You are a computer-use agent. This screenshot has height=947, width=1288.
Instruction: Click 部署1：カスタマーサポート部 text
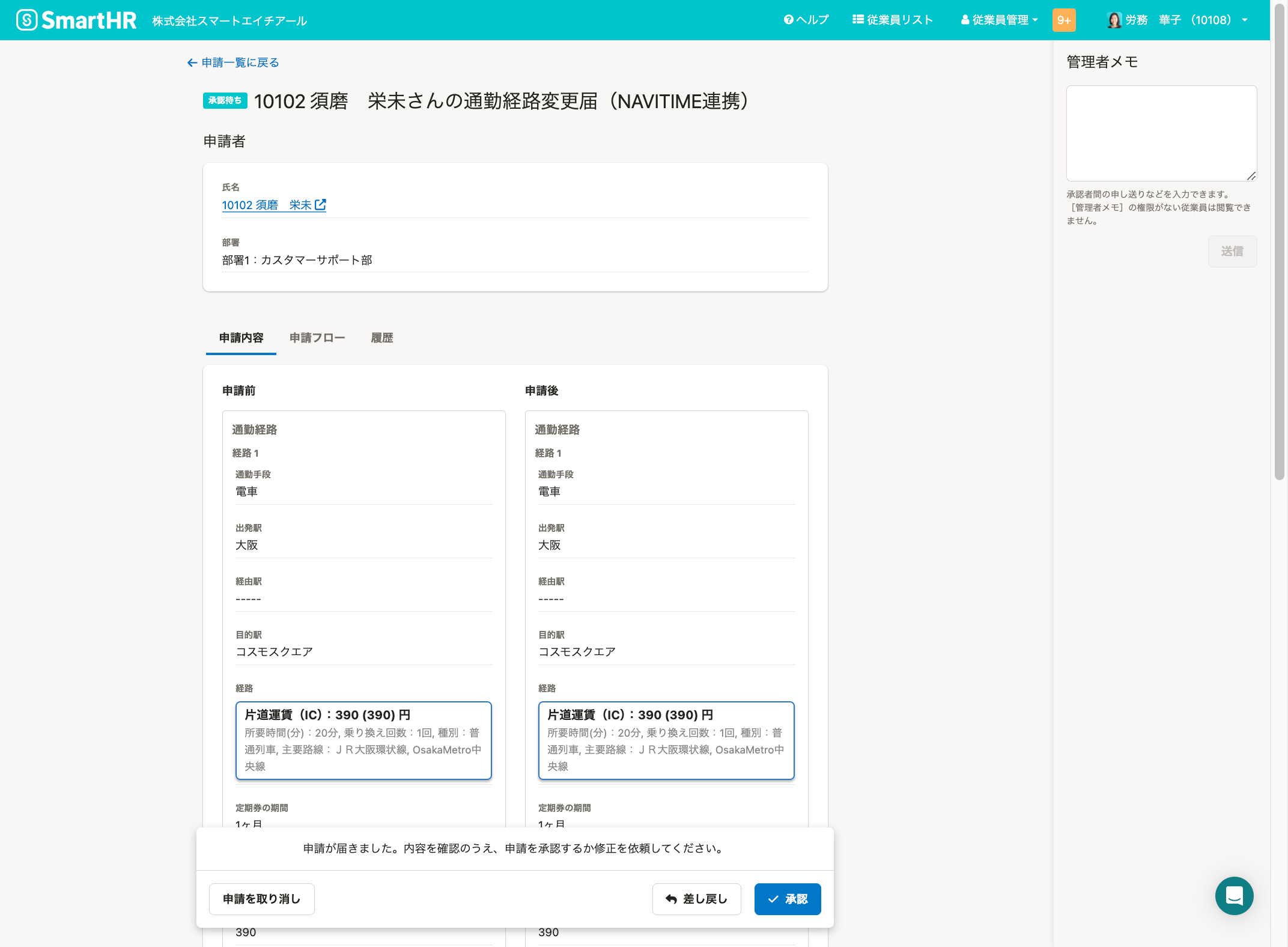pyautogui.click(x=297, y=260)
